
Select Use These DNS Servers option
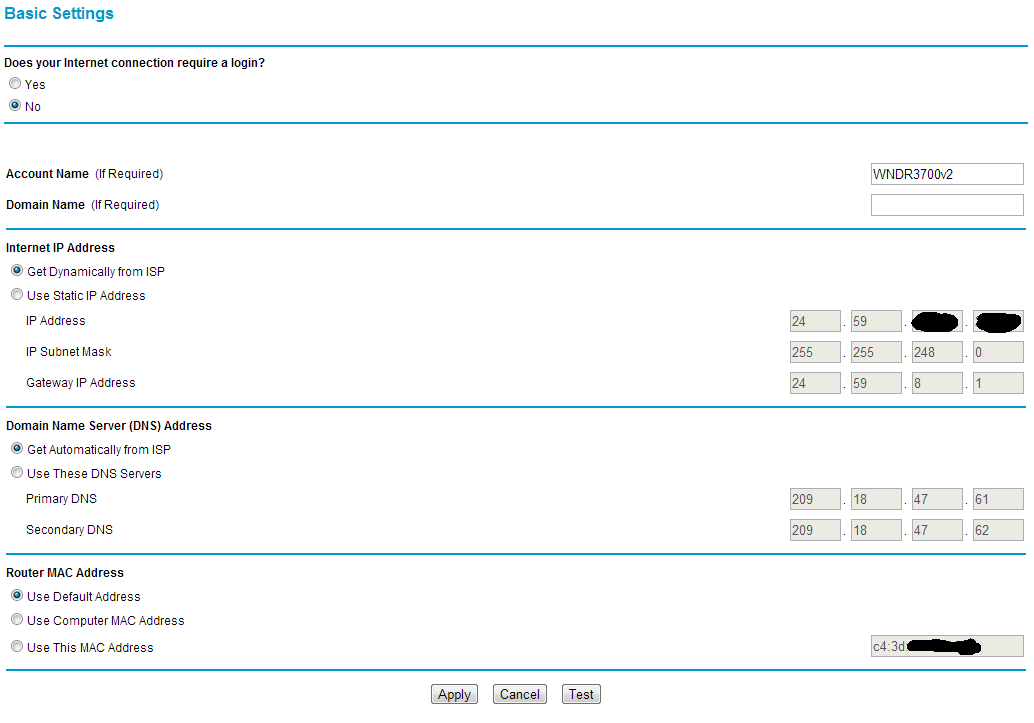click(17, 473)
